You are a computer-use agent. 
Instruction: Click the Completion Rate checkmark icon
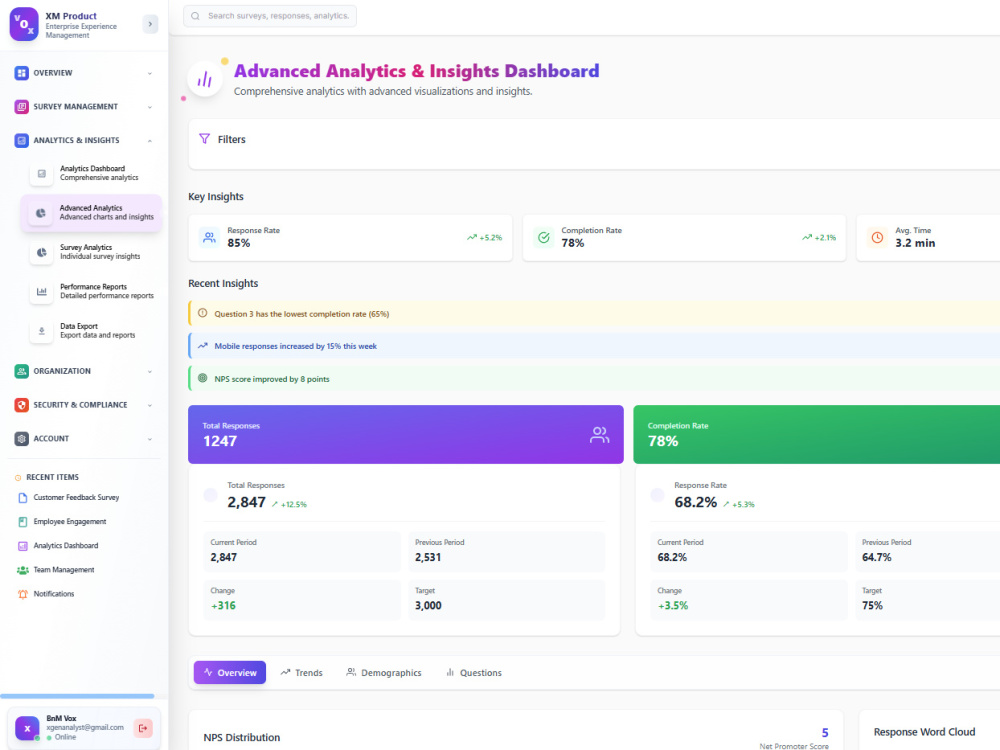point(543,237)
